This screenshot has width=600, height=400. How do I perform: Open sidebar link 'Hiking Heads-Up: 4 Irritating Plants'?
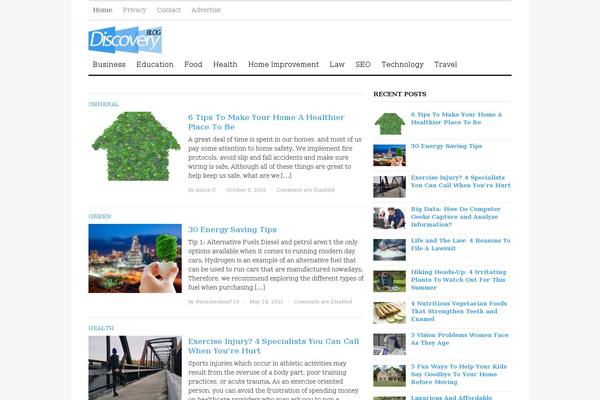tap(458, 279)
